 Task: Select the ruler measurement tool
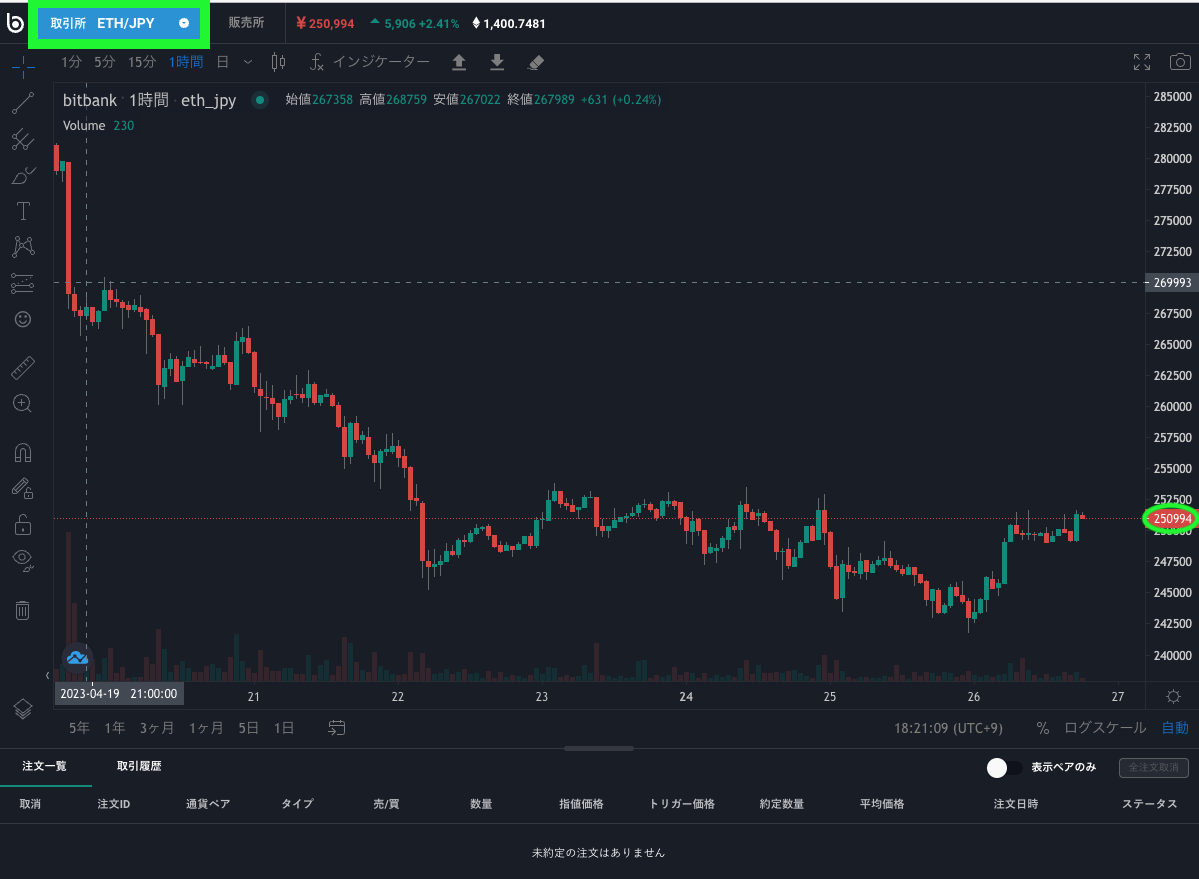pos(23,367)
